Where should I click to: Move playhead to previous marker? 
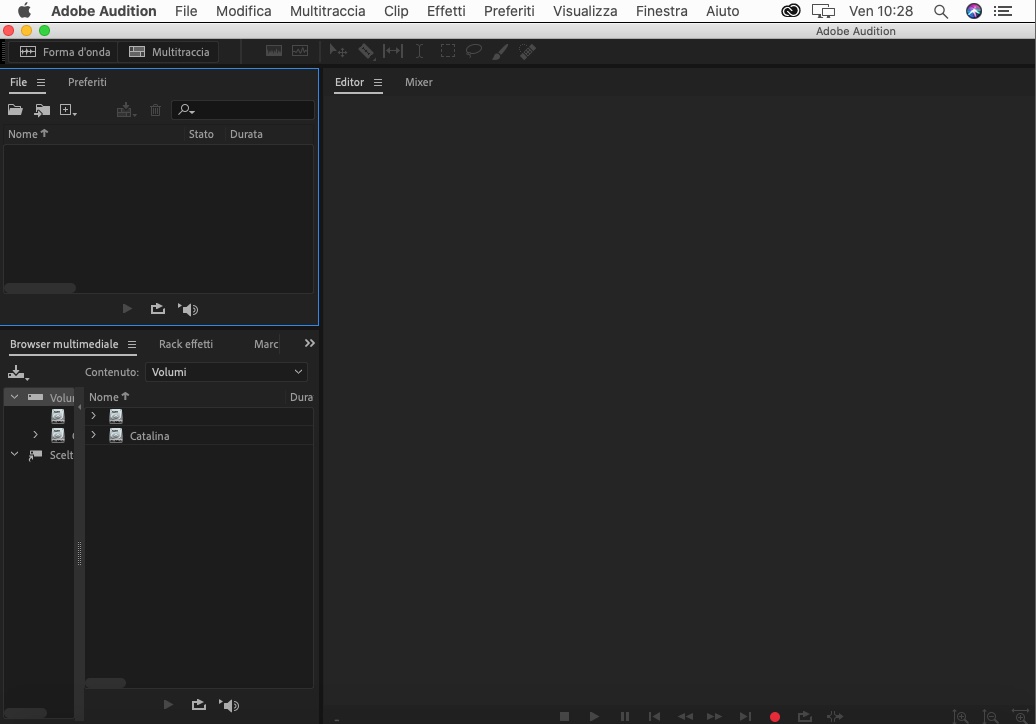654,716
